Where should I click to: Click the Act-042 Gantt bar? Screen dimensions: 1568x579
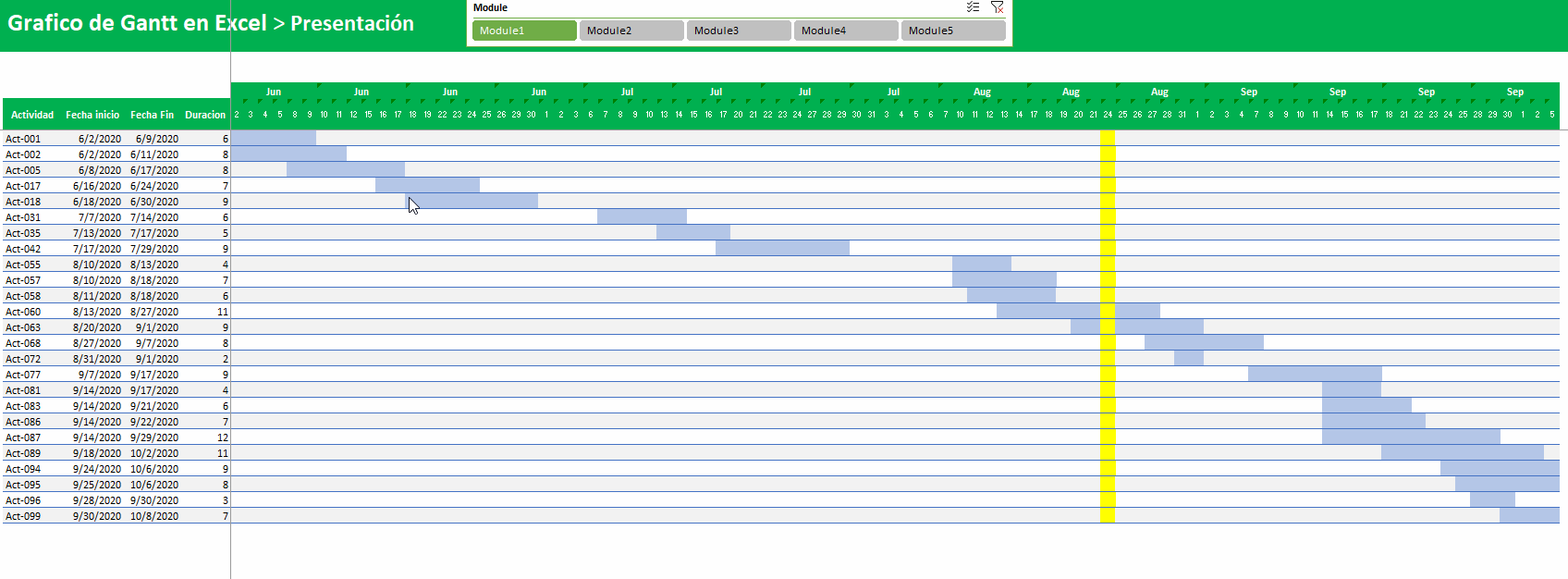782,248
